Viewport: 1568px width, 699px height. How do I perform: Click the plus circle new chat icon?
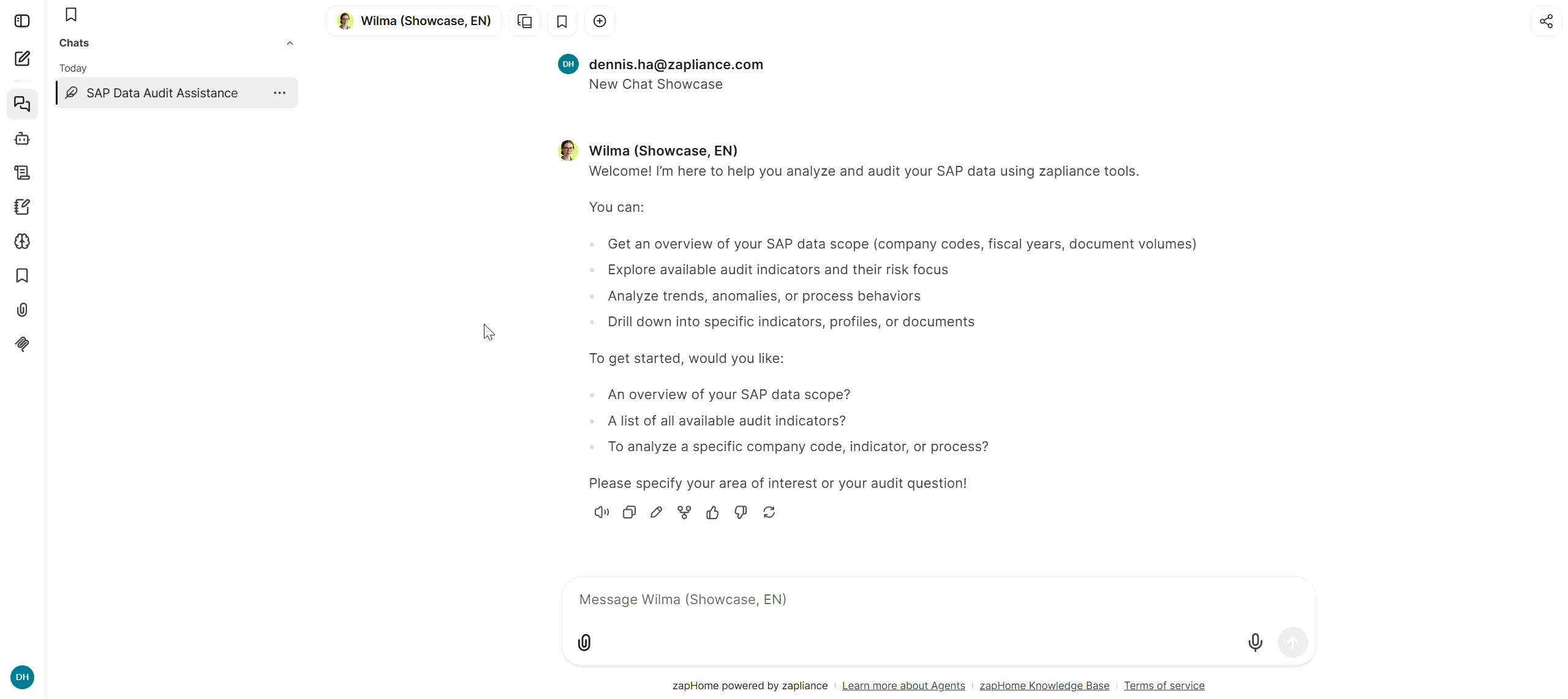pos(600,21)
